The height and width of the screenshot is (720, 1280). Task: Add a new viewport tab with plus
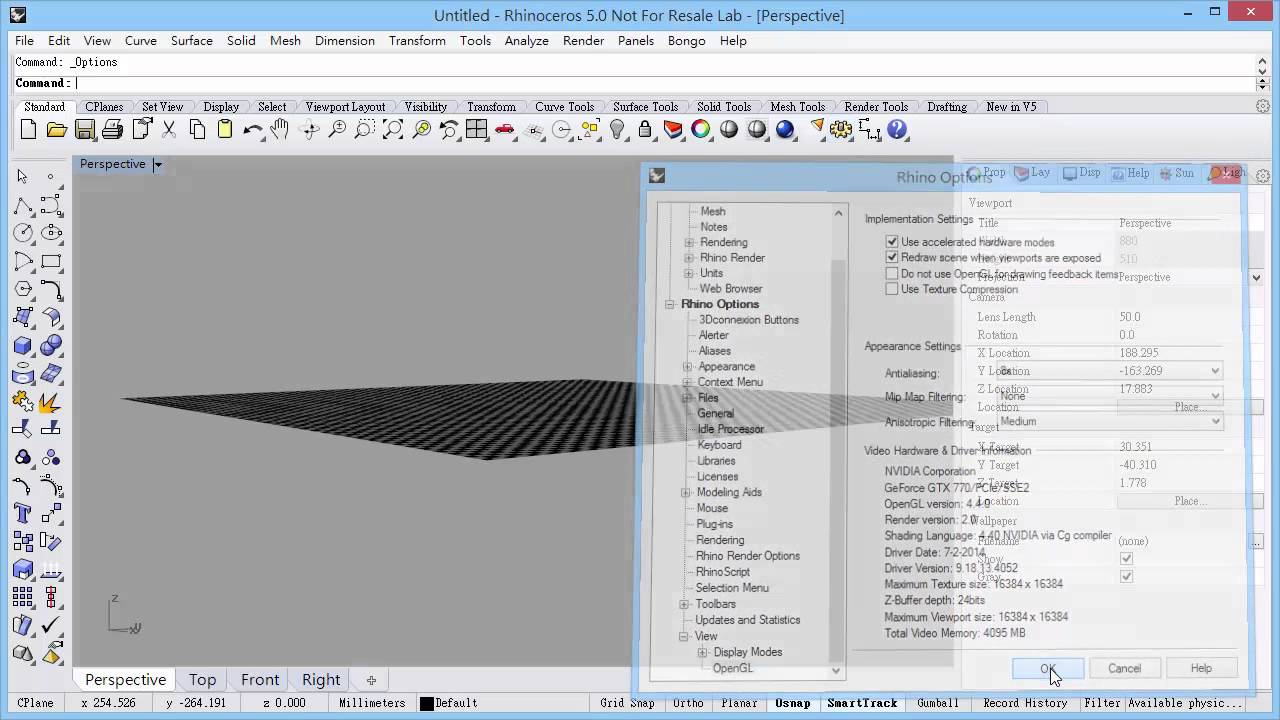(371, 680)
